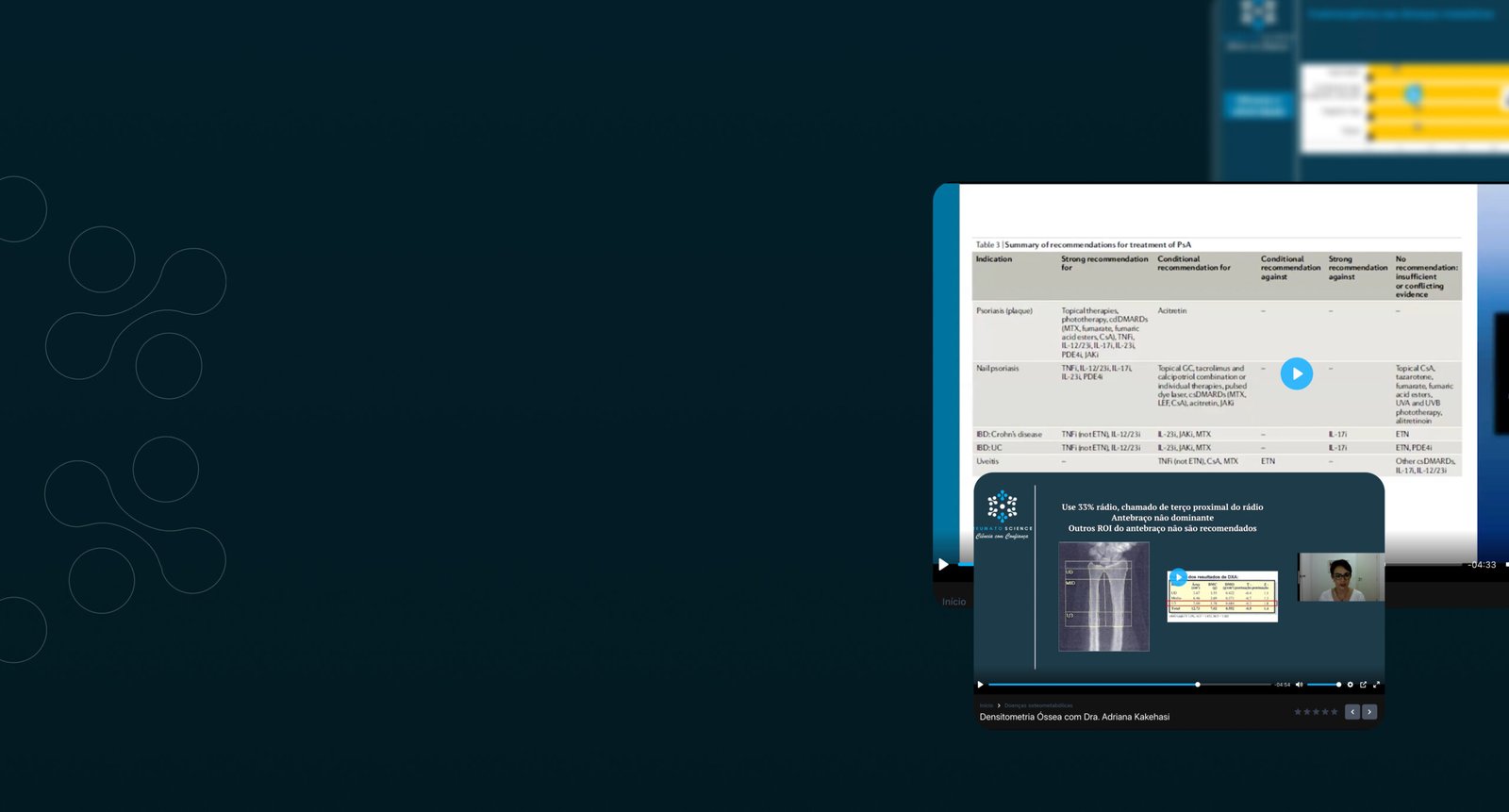
Task: Click the Reumato Science logo on the slide
Action: click(1003, 514)
